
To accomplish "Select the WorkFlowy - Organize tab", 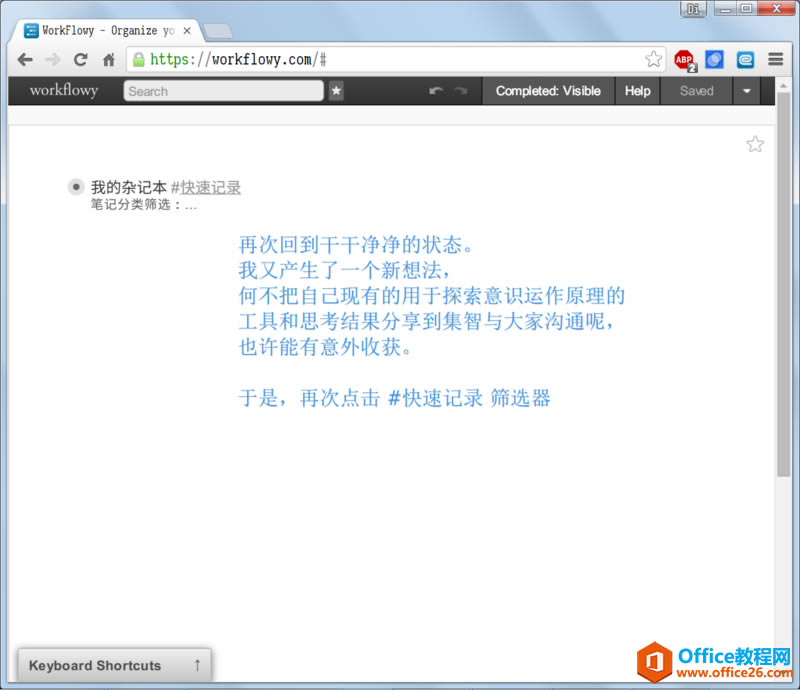I will [x=107, y=31].
